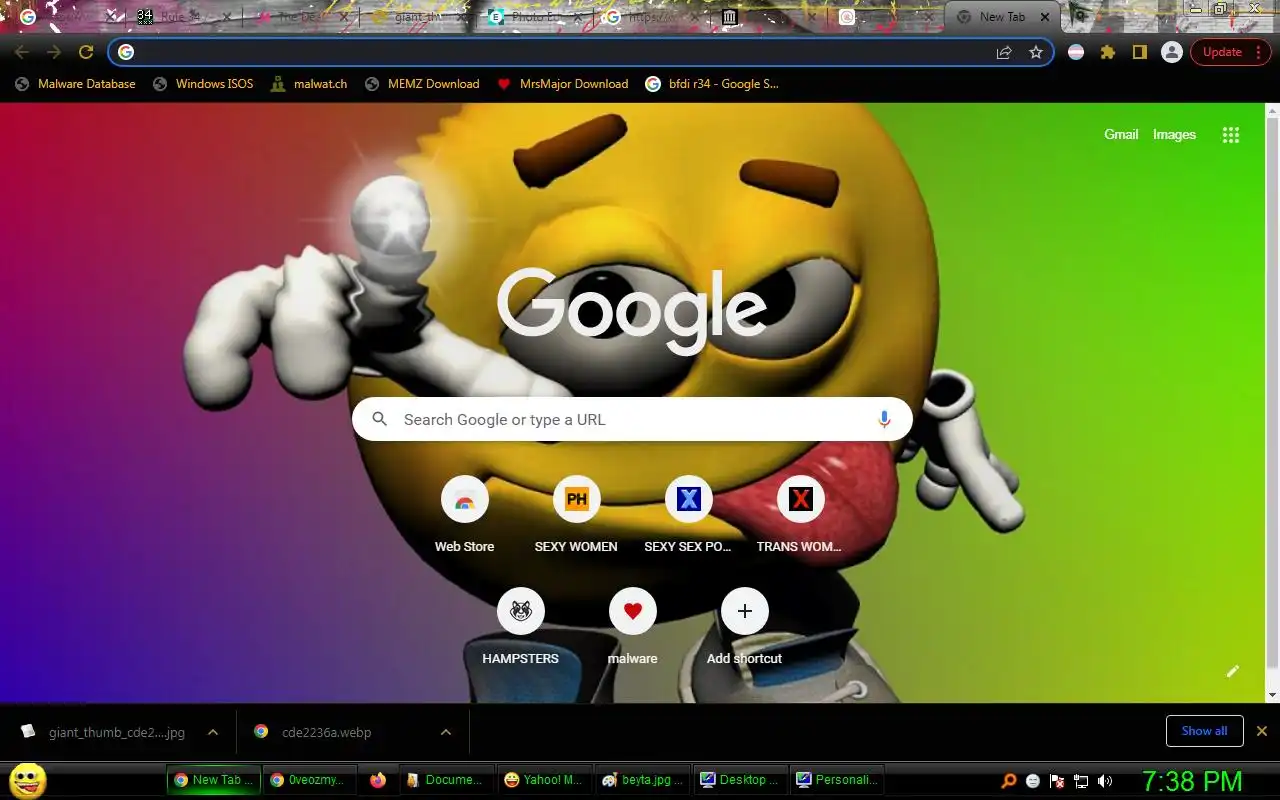
Task: Open the MEMZ Download bookmark
Action: click(422, 84)
